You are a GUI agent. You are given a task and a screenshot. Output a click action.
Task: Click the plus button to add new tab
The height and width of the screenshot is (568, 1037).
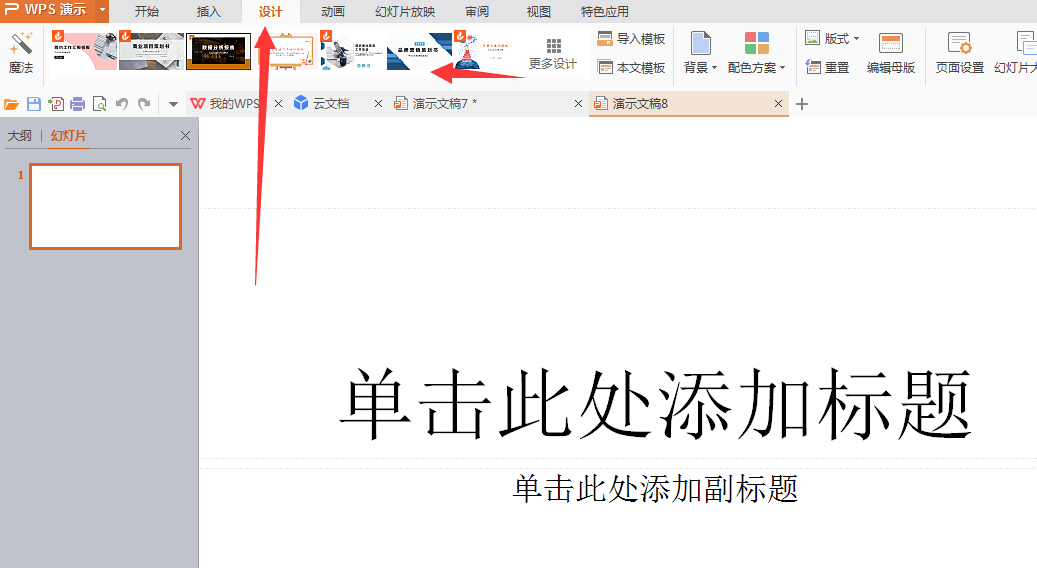(x=802, y=104)
